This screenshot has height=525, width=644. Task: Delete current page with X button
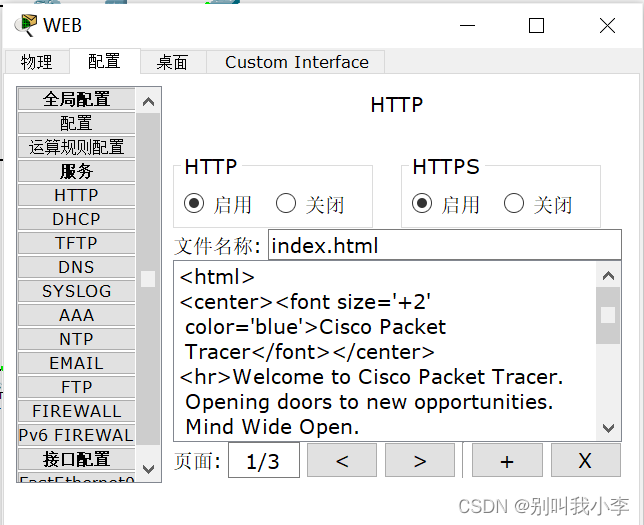585,460
